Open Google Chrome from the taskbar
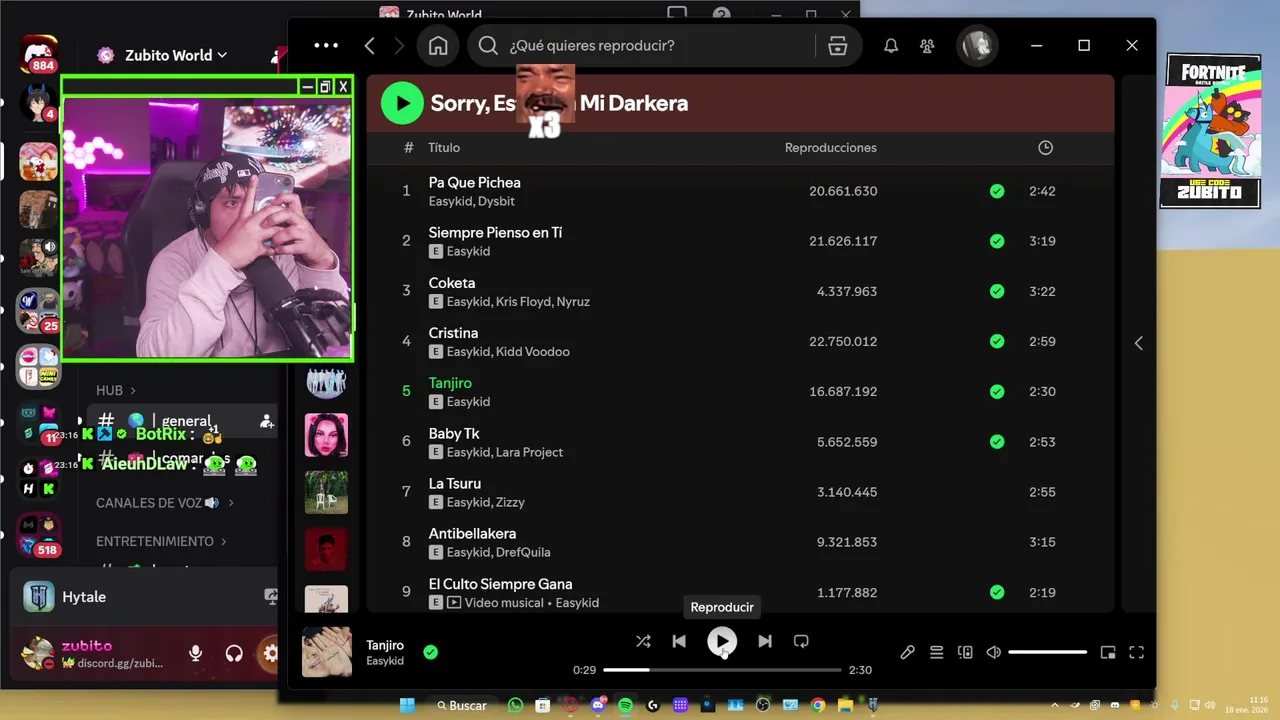1280x720 pixels. click(817, 705)
